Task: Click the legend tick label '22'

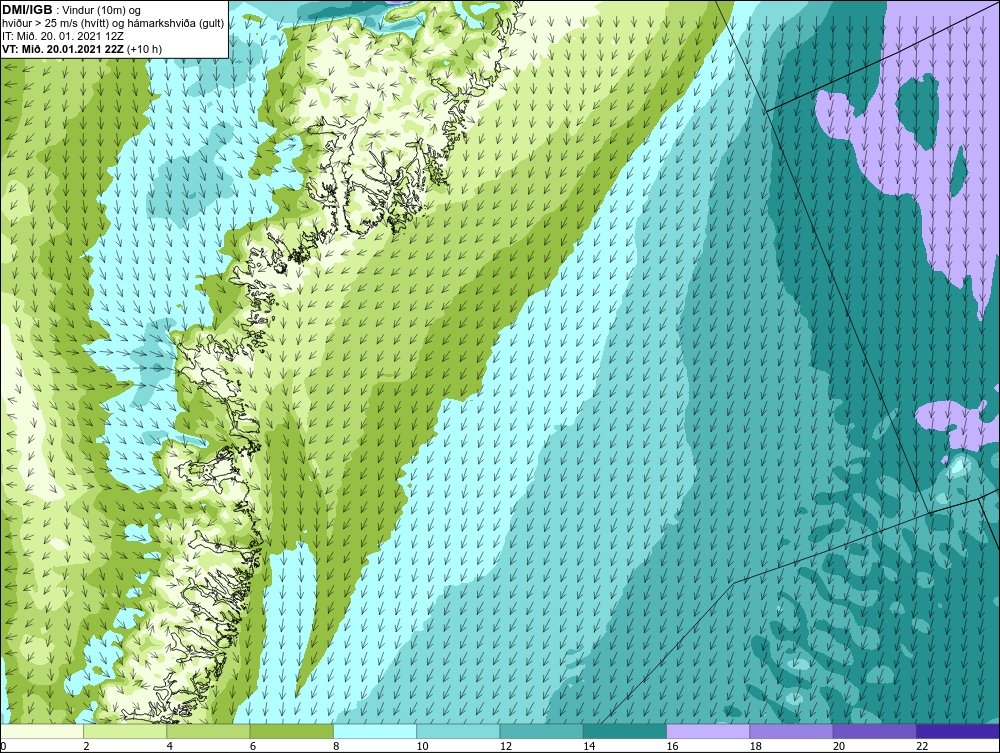Action: (x=922, y=746)
